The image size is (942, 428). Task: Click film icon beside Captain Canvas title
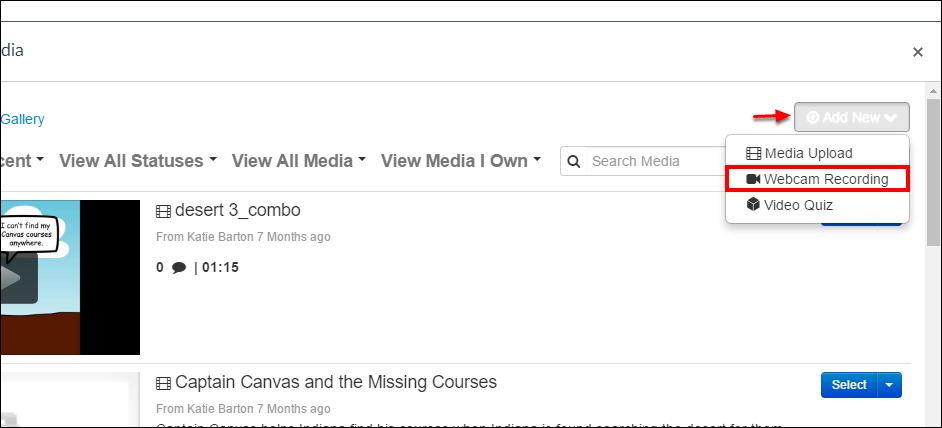pos(163,383)
